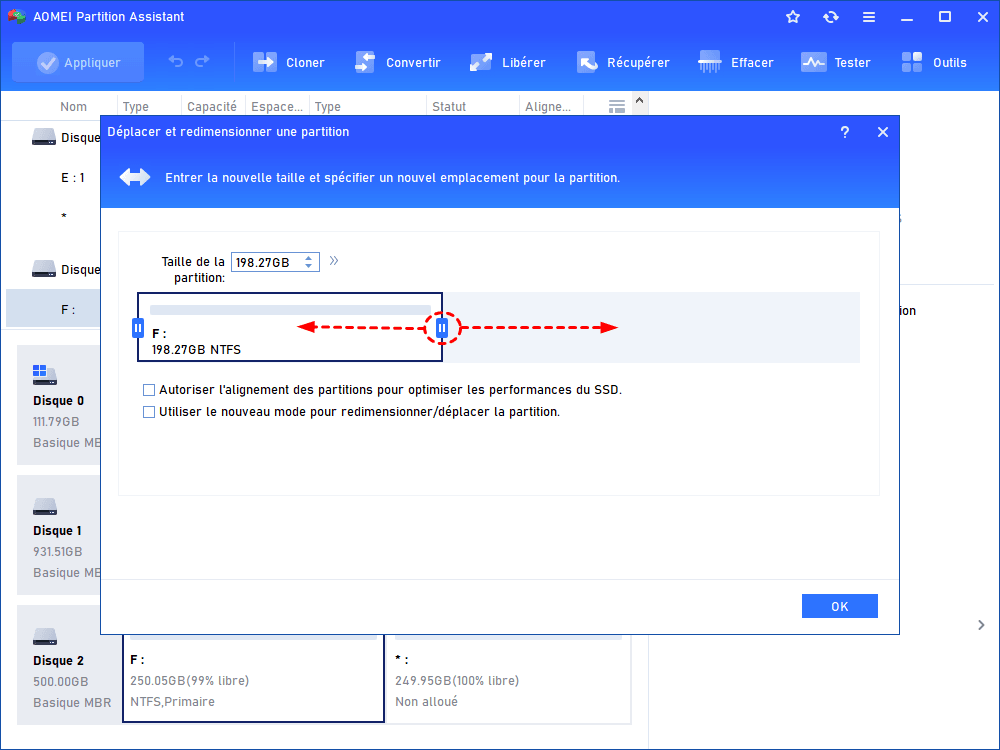Image resolution: width=1000 pixels, height=750 pixels.
Task: Expand advanced size options double chevron
Action: [x=334, y=261]
